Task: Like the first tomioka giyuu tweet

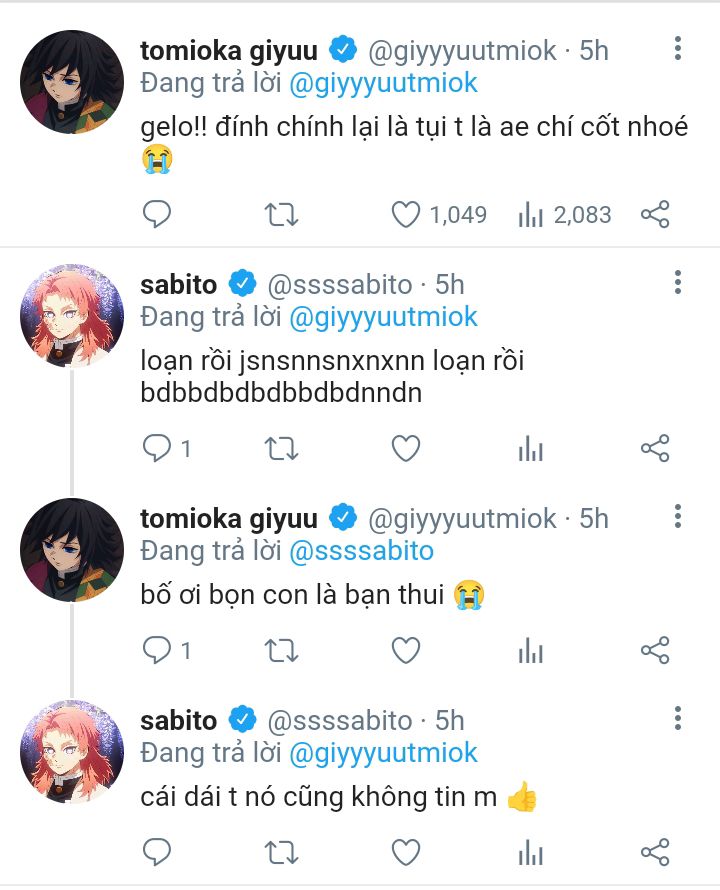Action: (405, 214)
